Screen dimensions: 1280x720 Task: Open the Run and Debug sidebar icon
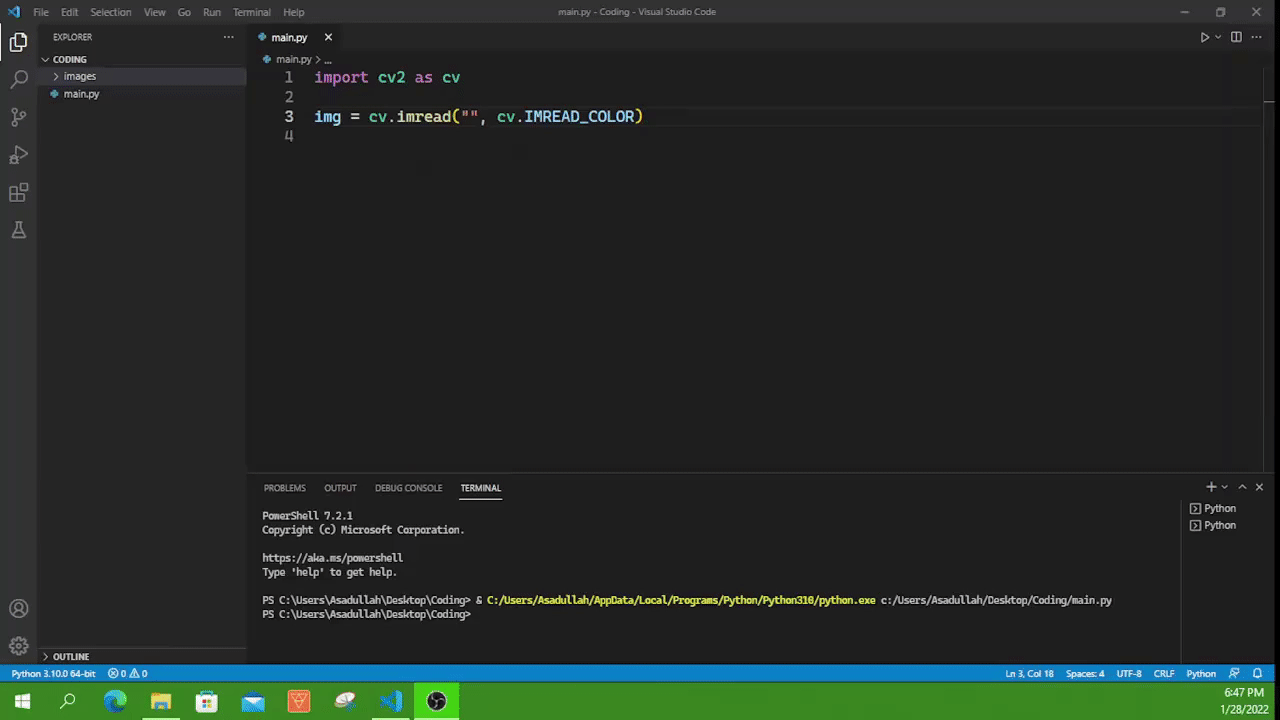18,155
